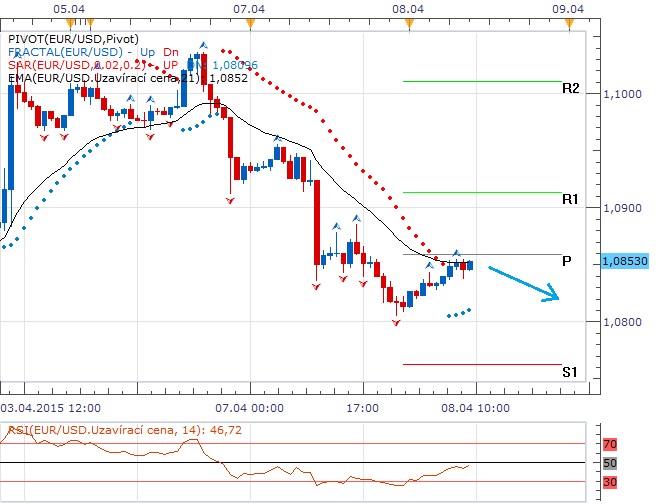Click the current price tag 1,08530

point(624,261)
